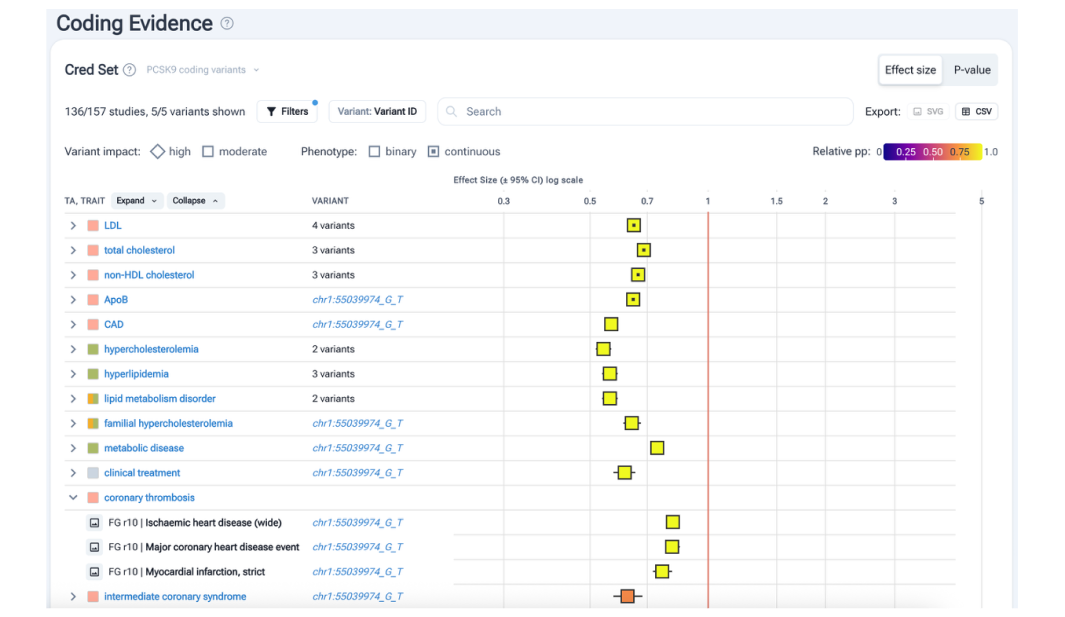This screenshot has width=1065, height=617.
Task: Open the PCSK9 coding variants dropdown
Action: click(203, 70)
